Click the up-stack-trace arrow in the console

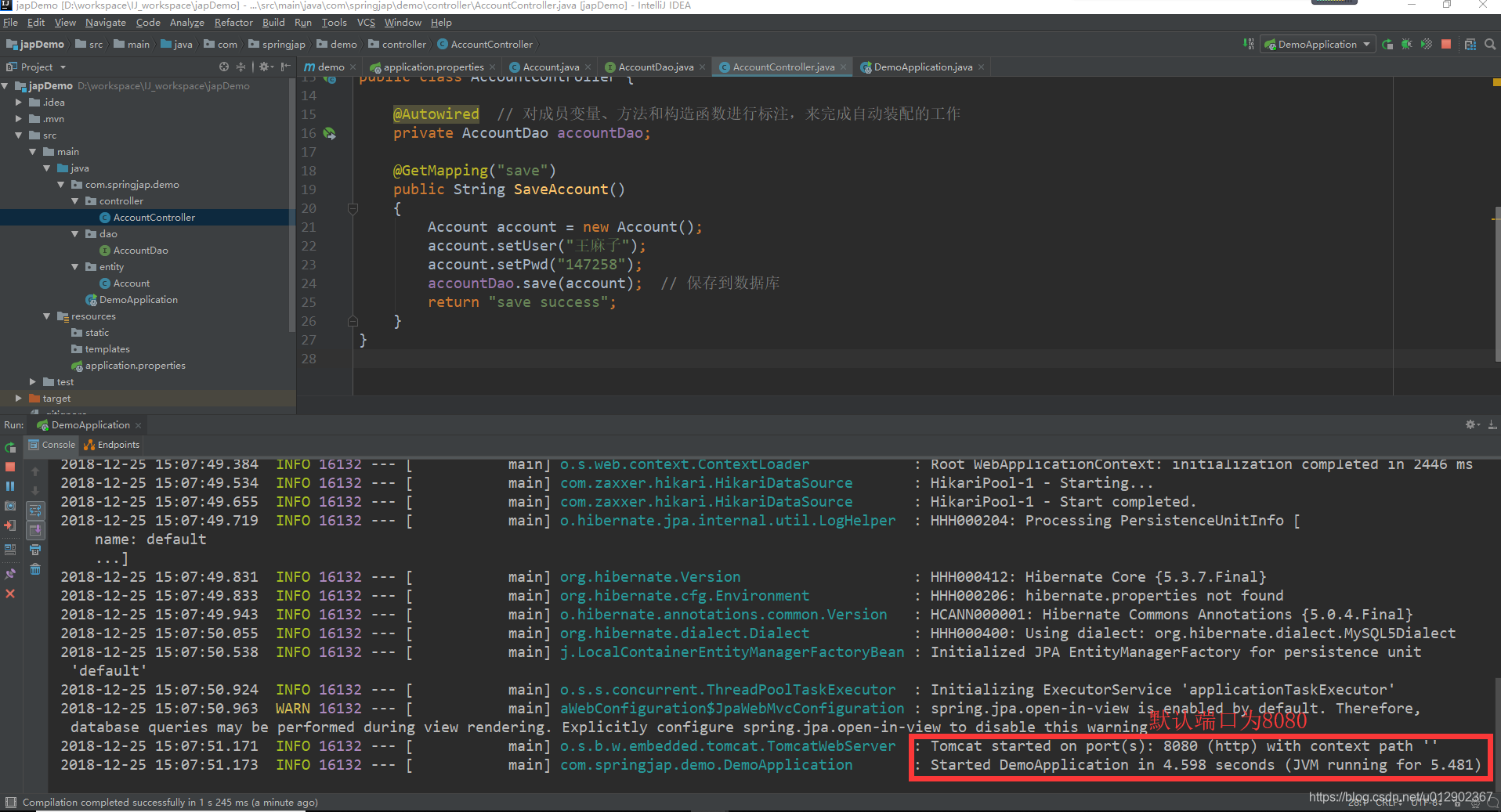pos(35,471)
